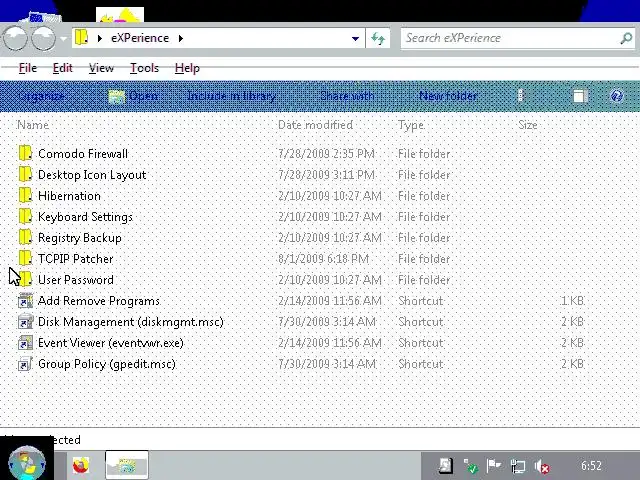Click the 6:52 taskbar clock
Screen dimensions: 640x480
tap(591, 466)
